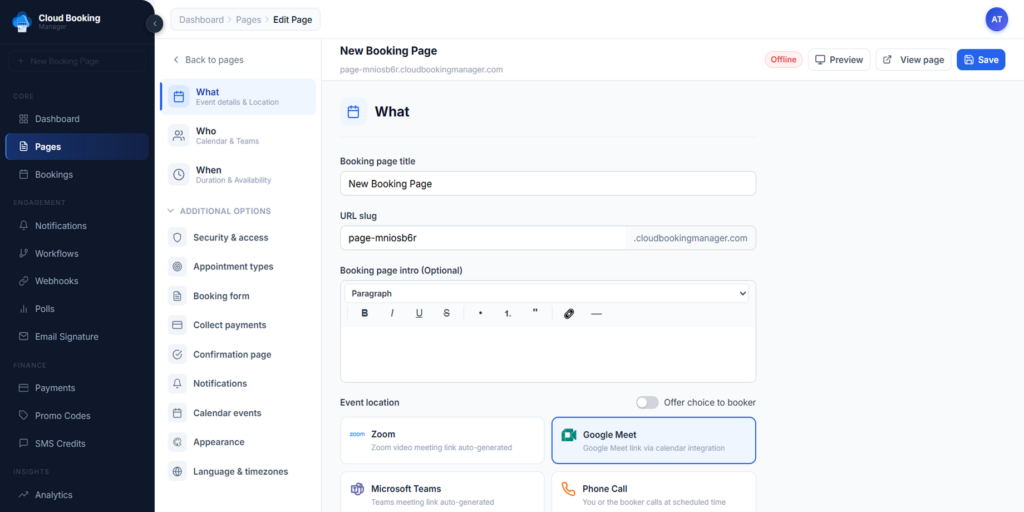Image resolution: width=1024 pixels, height=512 pixels.
Task: Click the numbered list icon
Action: pos(508,313)
